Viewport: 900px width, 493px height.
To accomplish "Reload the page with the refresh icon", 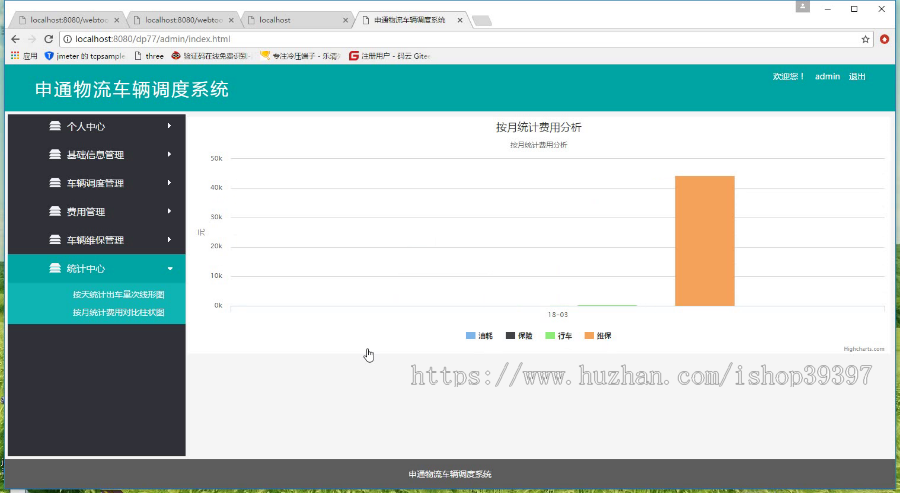I will click(x=49, y=39).
